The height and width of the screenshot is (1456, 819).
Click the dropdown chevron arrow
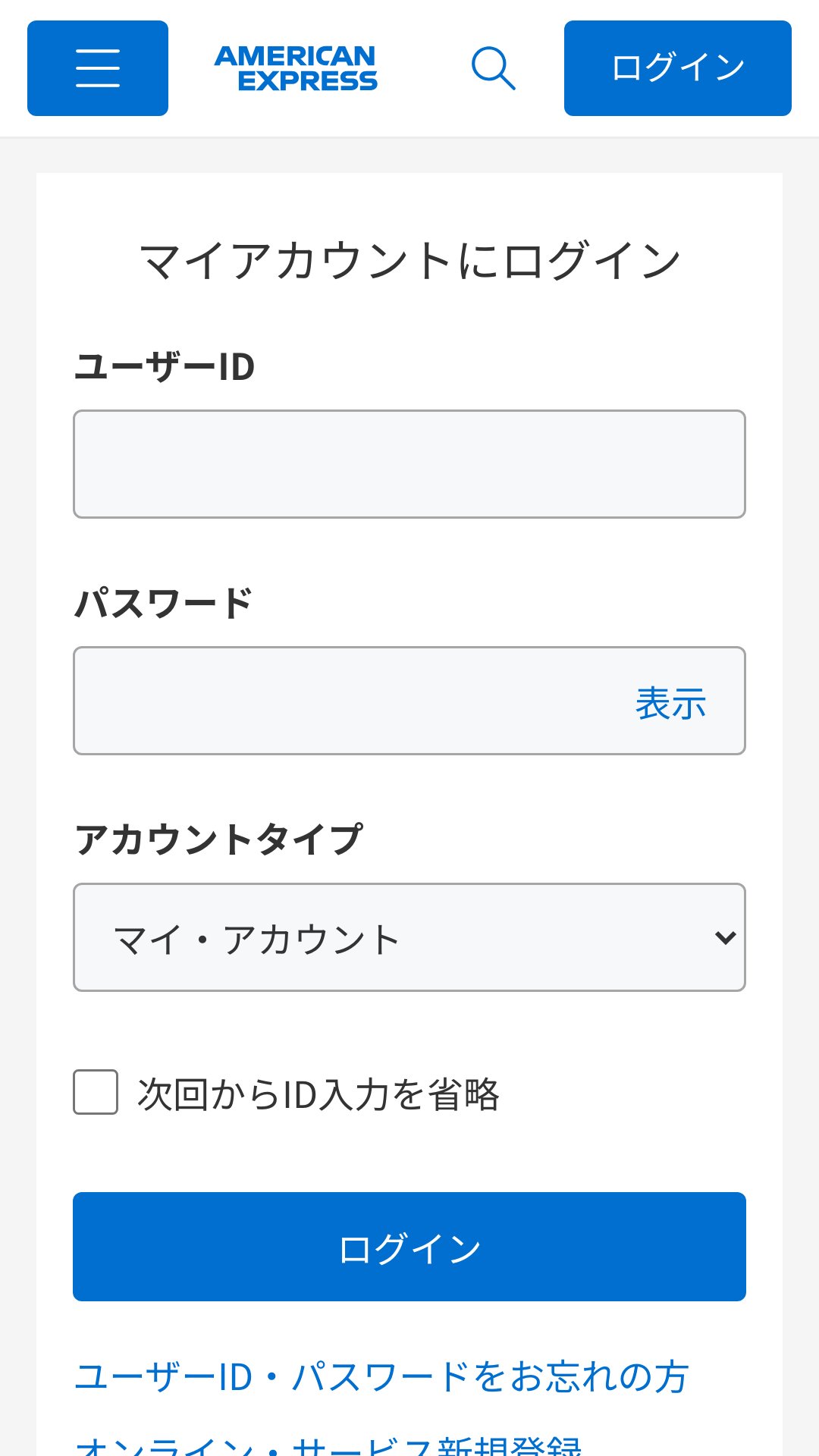tap(726, 938)
